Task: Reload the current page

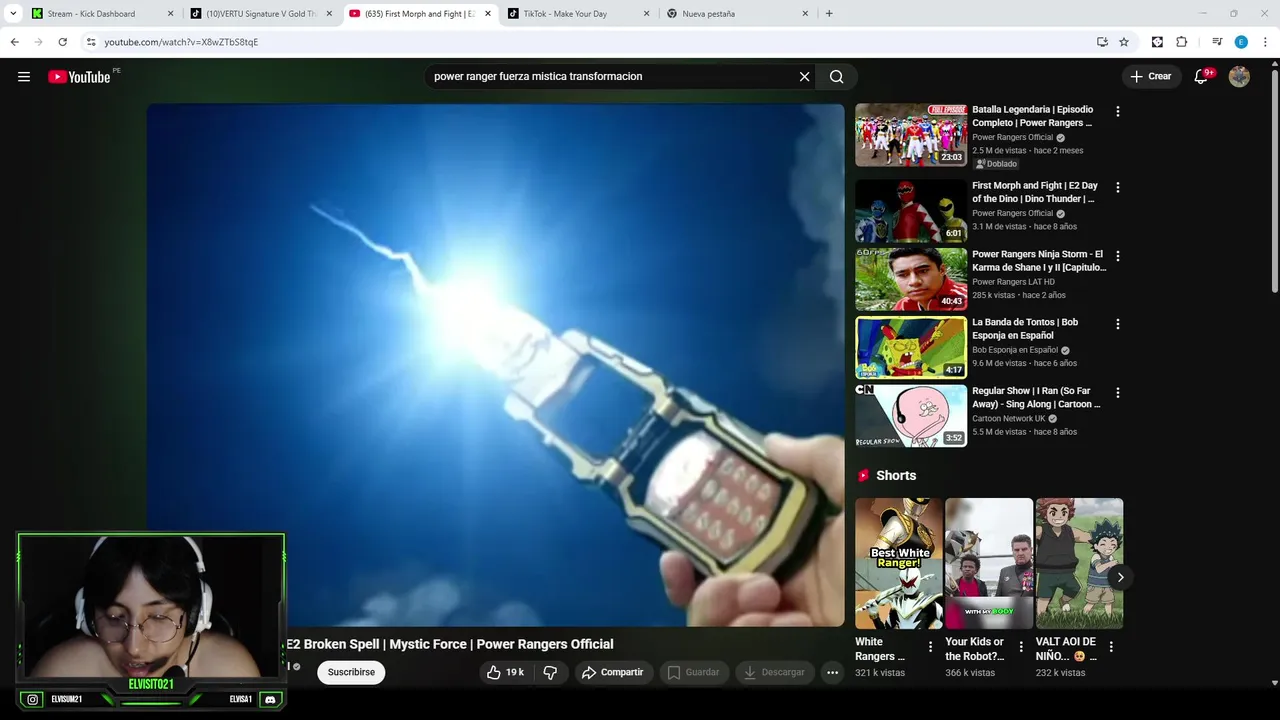Action: (62, 42)
